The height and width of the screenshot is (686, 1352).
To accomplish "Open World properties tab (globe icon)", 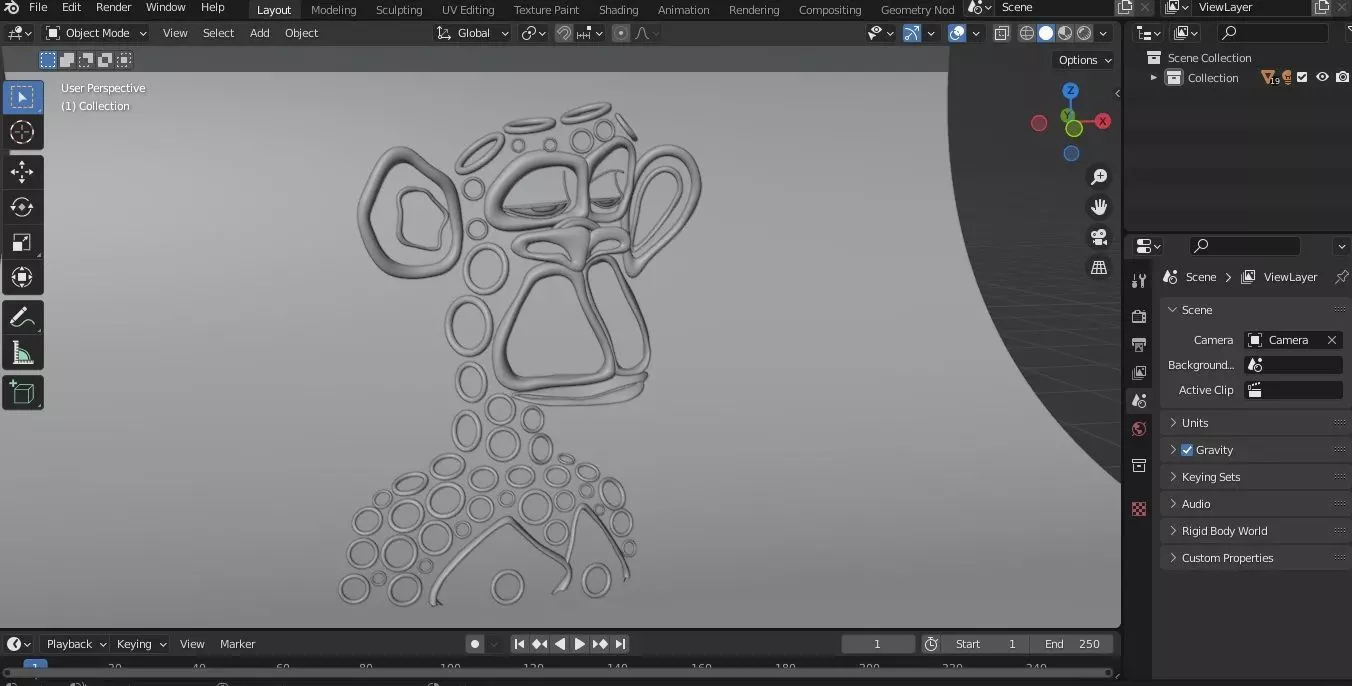I will coord(1139,429).
